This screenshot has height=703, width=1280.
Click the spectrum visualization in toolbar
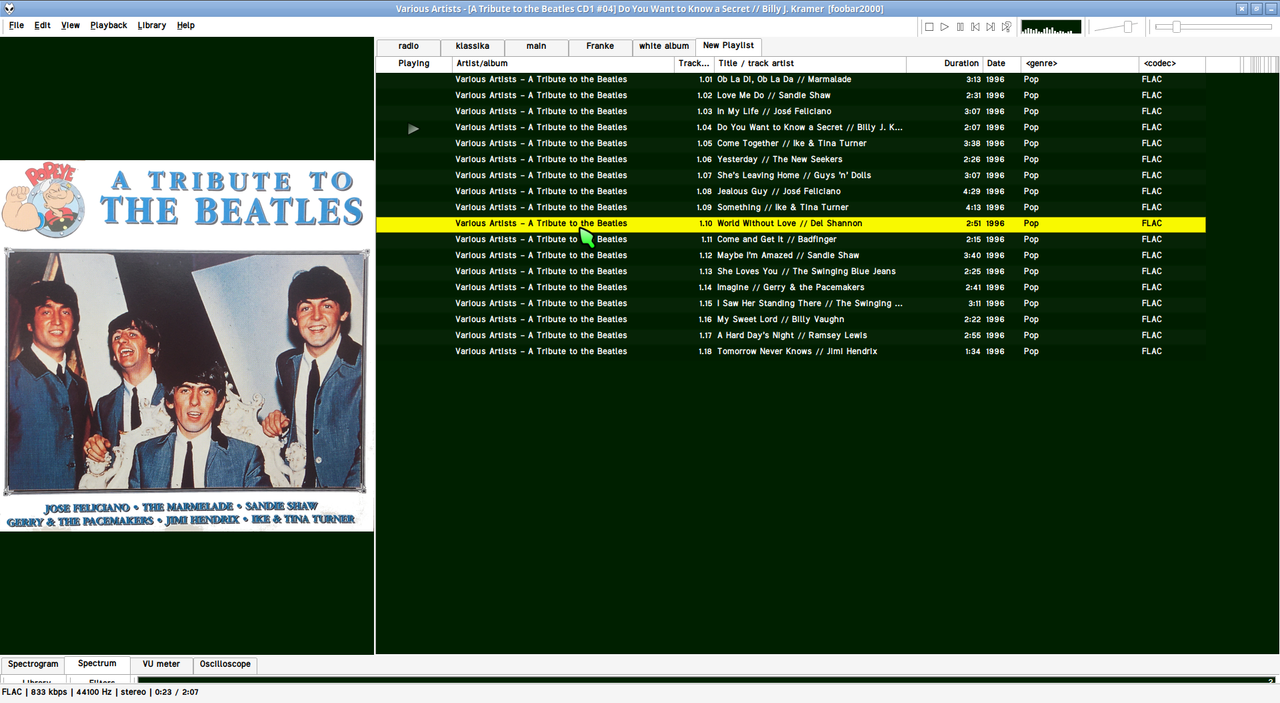(x=1051, y=27)
